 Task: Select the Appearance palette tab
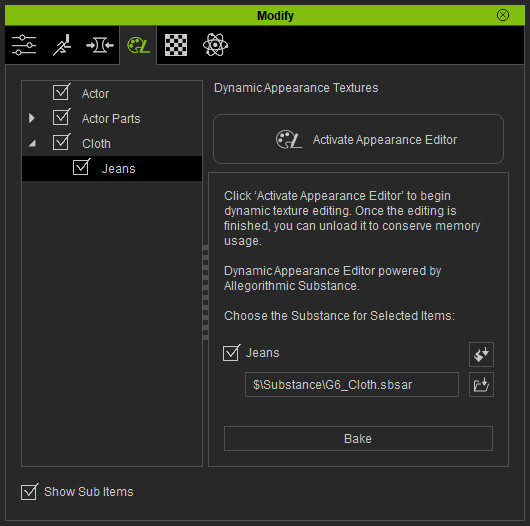click(x=138, y=45)
